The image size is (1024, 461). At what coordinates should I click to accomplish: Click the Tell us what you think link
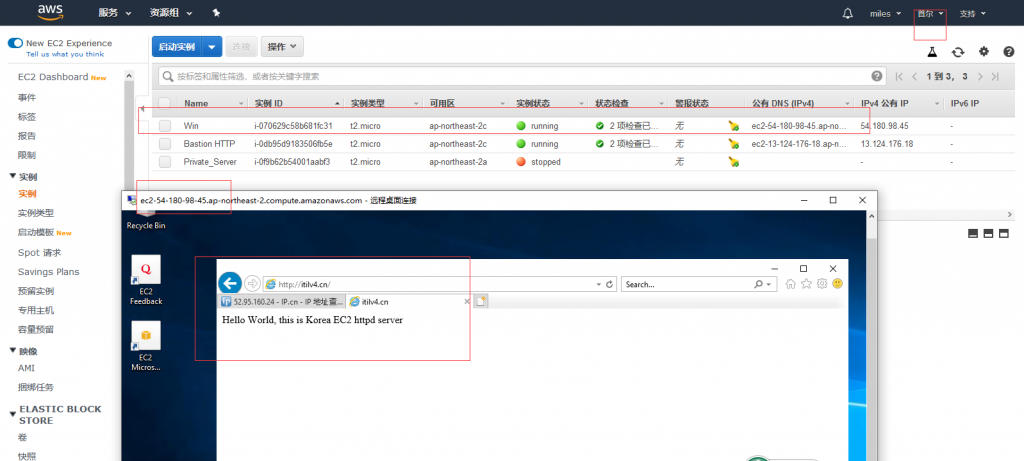pos(65,55)
